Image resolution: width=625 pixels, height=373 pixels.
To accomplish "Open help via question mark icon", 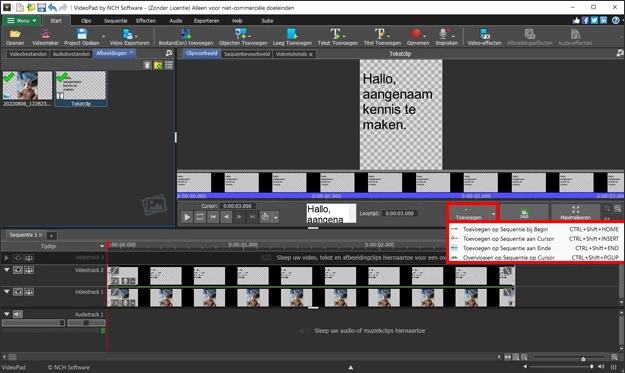I will (x=616, y=20).
